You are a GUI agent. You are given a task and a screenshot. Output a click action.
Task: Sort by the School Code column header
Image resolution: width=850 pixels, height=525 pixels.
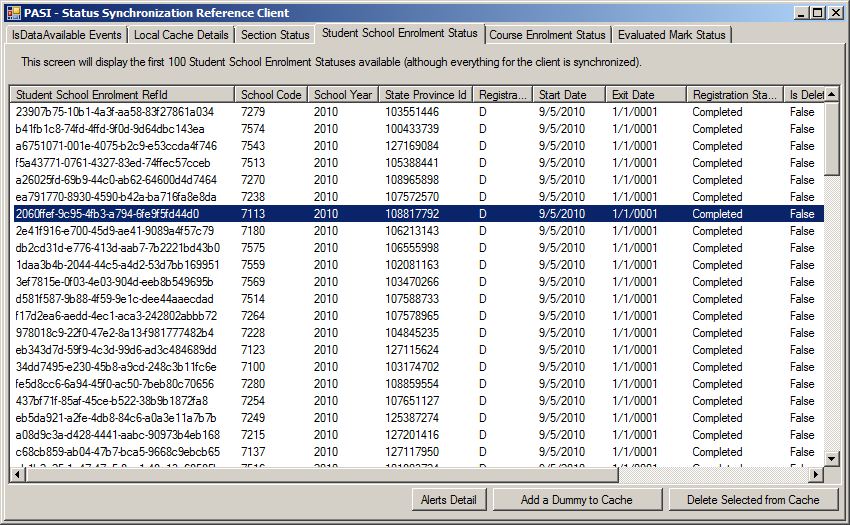coord(270,95)
